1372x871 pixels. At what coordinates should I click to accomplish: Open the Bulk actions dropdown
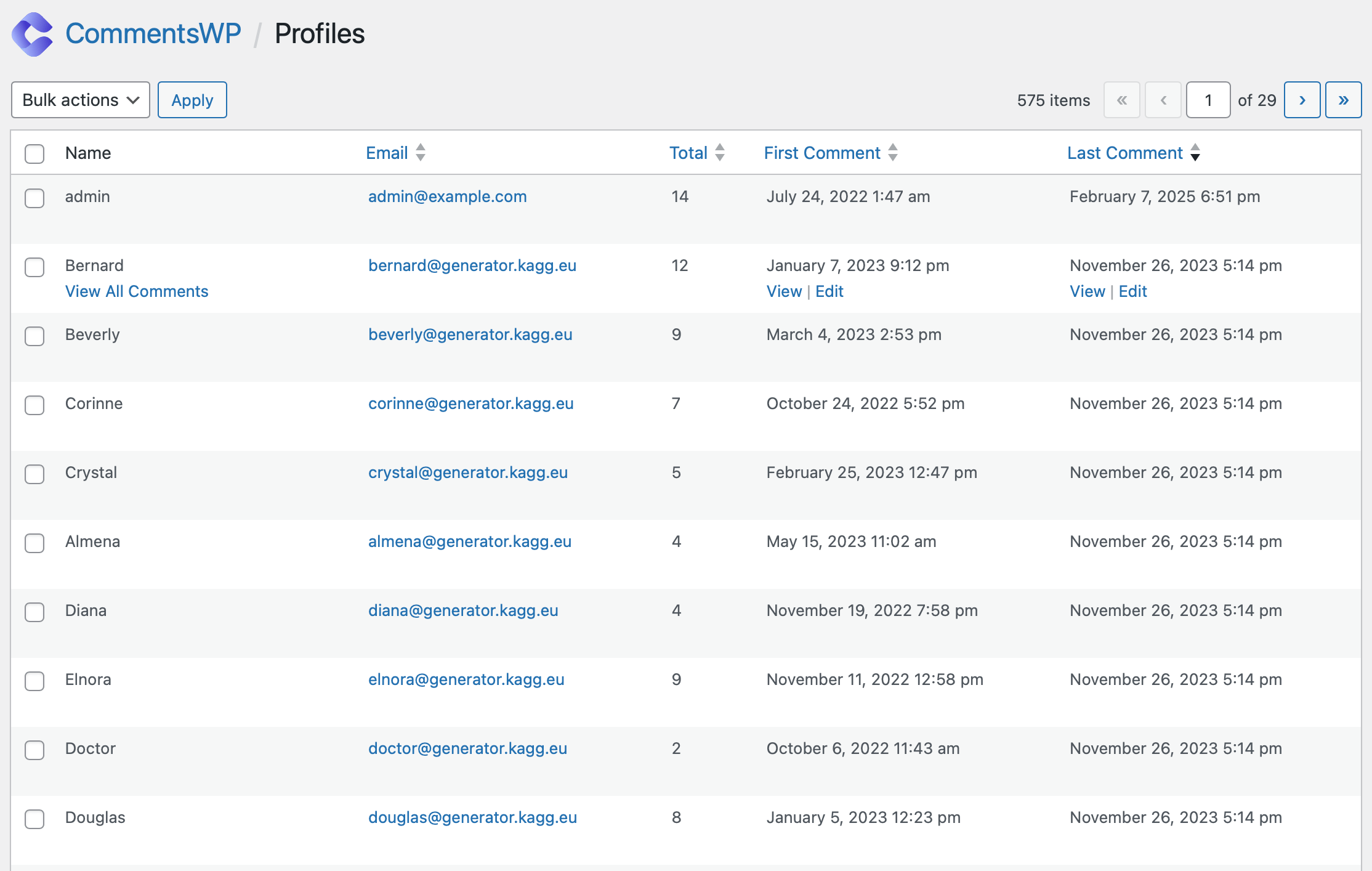pos(81,100)
